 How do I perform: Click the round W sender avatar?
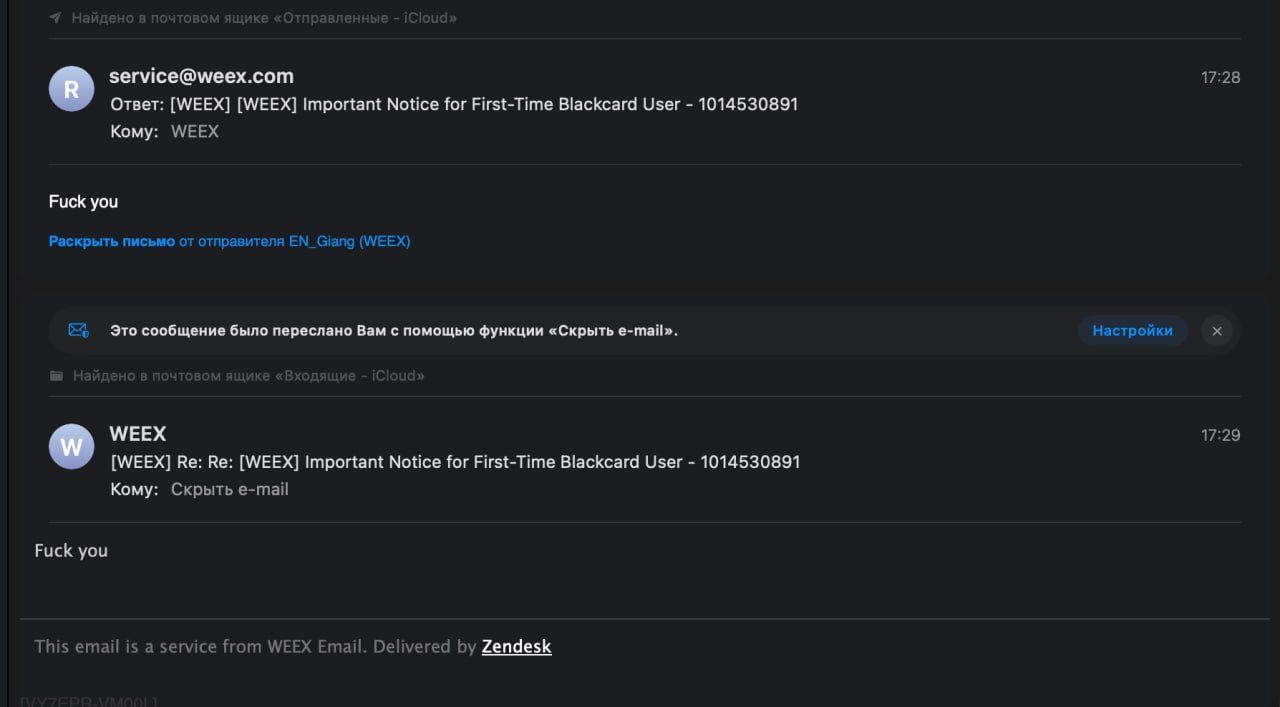tap(71, 447)
